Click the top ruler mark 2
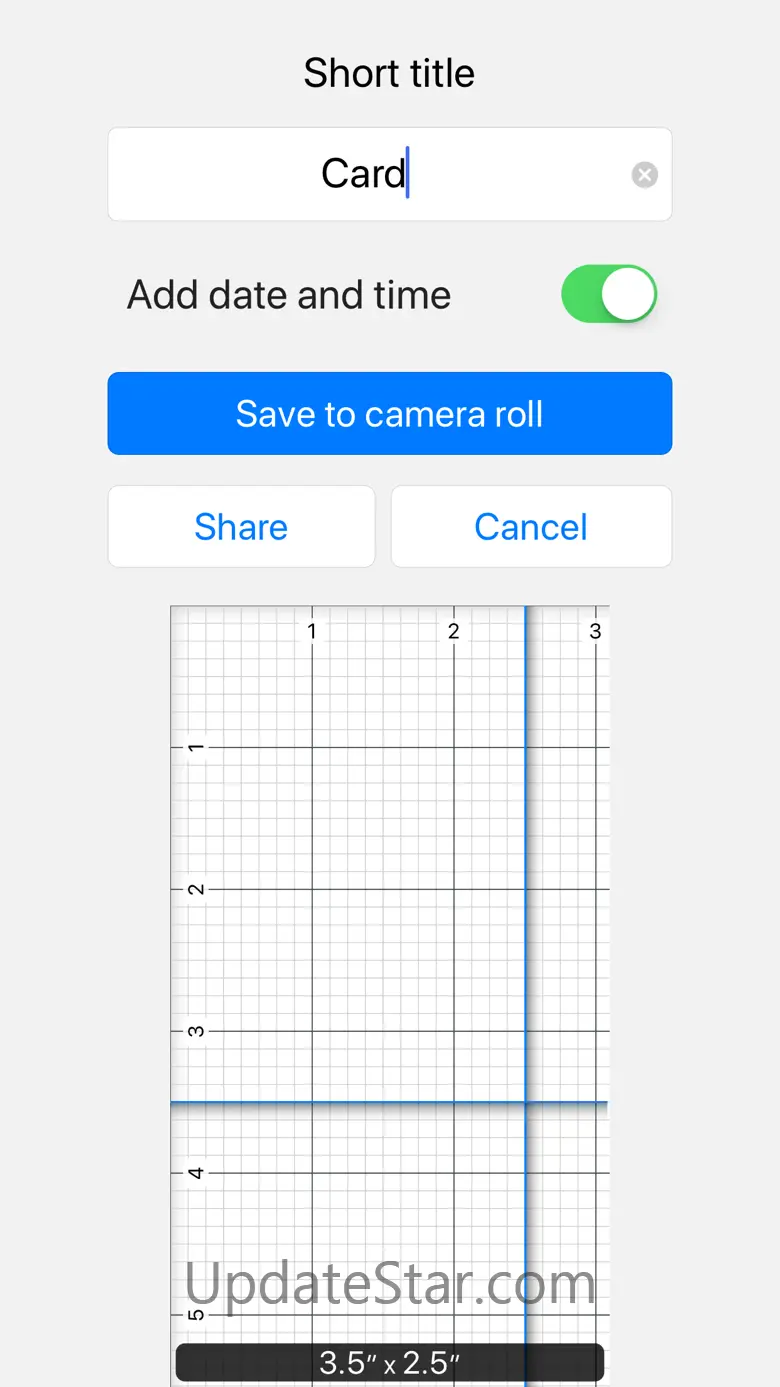The width and height of the screenshot is (780, 1387). [x=454, y=631]
